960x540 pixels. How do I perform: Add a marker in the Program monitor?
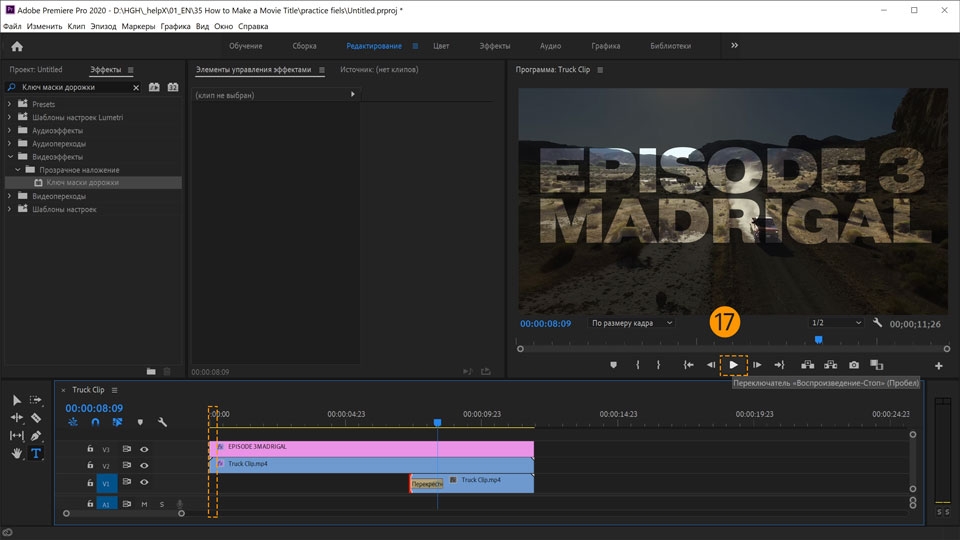[614, 365]
